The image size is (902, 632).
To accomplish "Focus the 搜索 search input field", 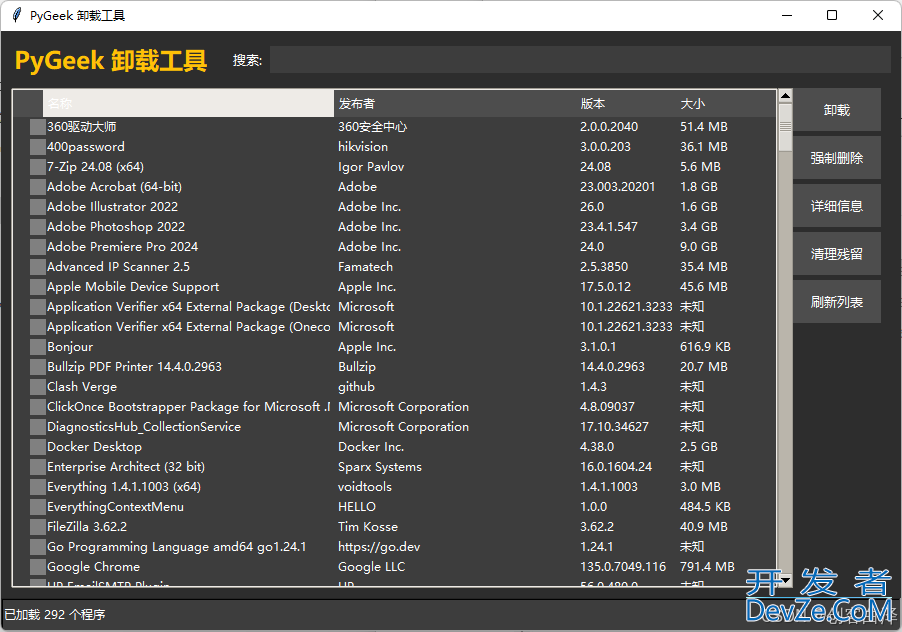I will [x=580, y=60].
